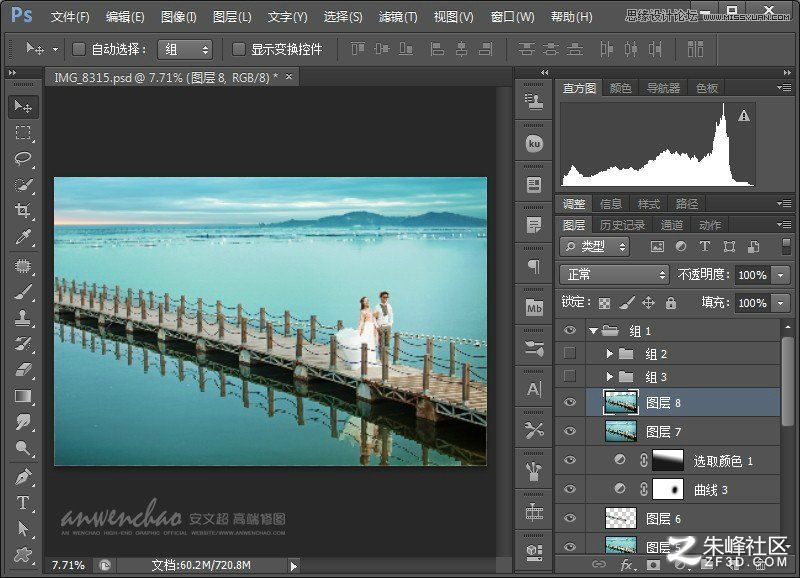Enable the 显示变换控件 checkbox

tap(239, 49)
